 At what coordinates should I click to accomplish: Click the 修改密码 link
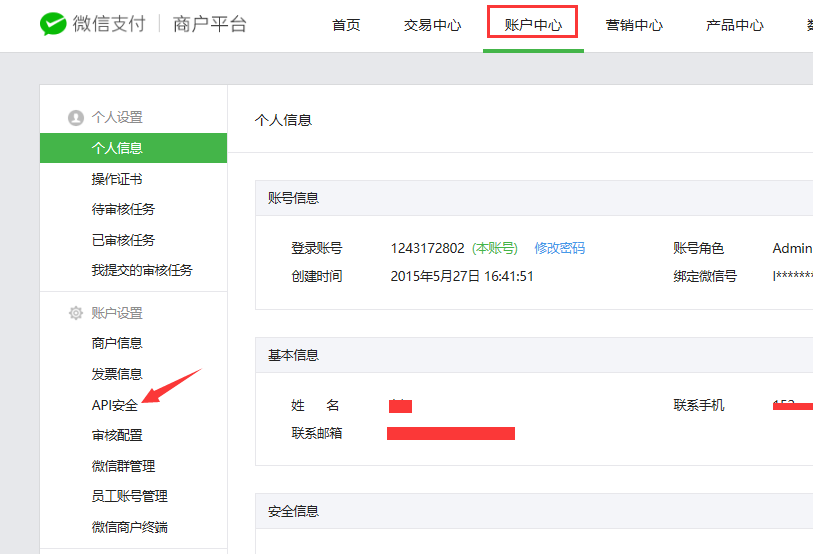[x=559, y=248]
